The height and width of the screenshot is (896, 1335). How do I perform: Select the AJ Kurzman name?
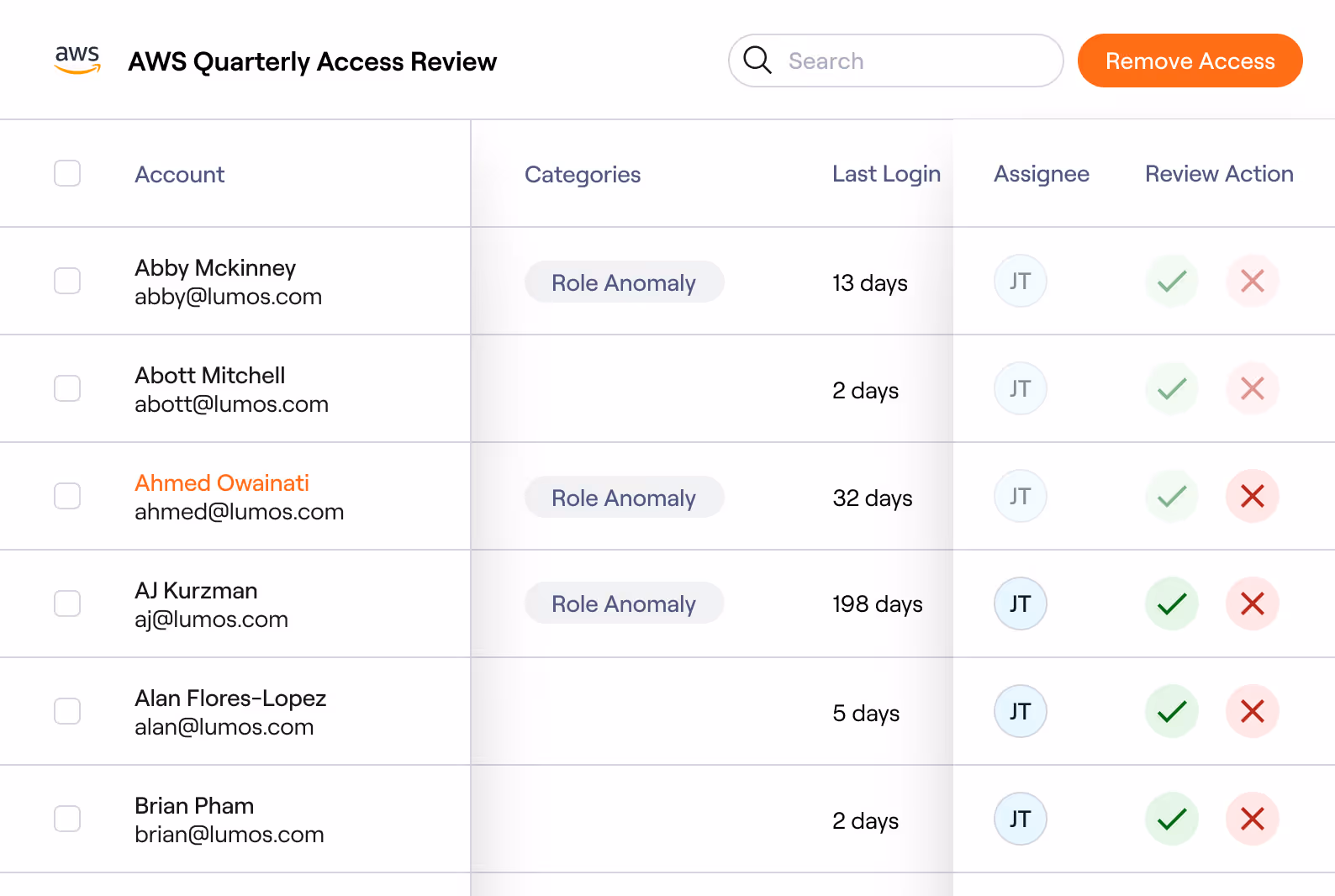coord(196,591)
